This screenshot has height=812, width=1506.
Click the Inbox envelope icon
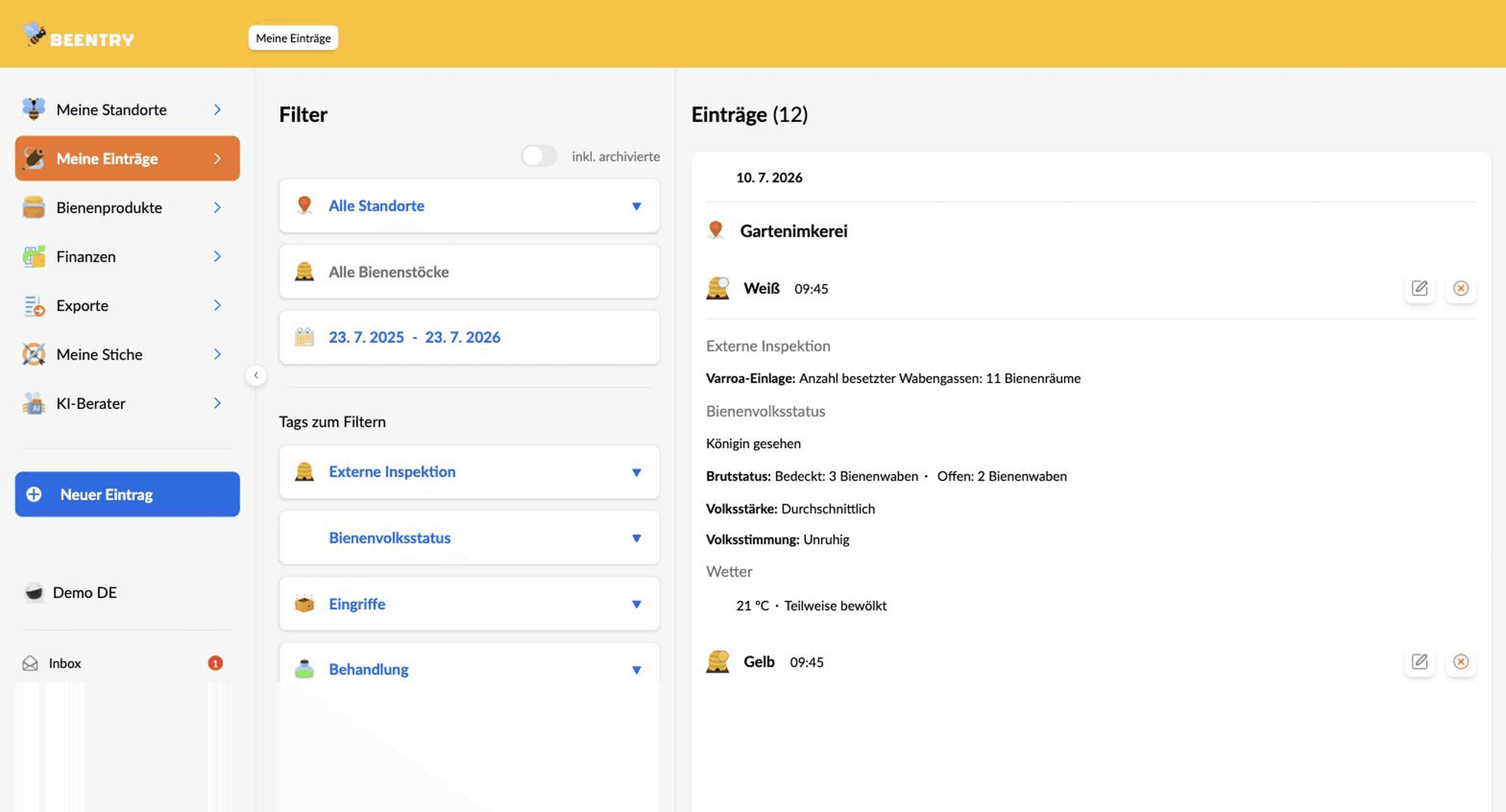30,664
